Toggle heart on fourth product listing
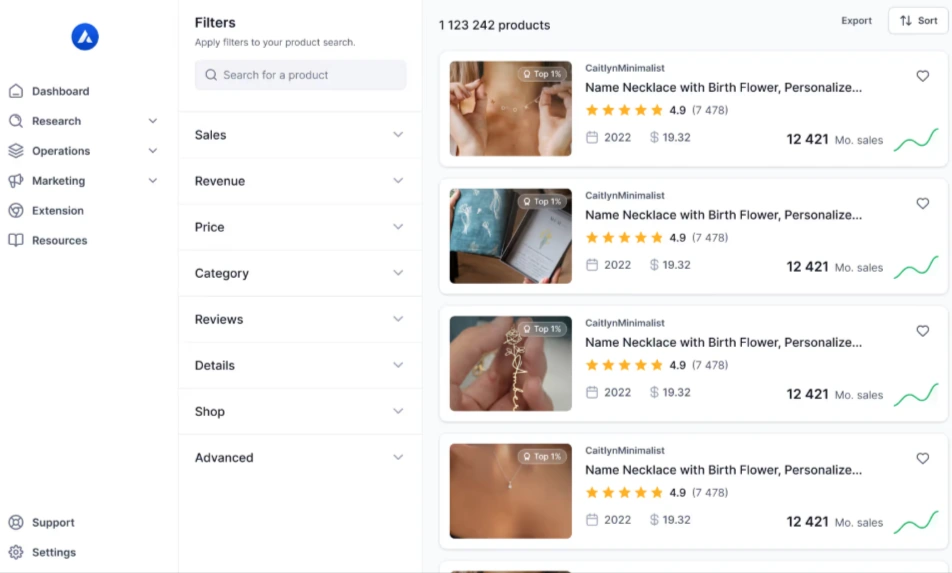952x573 pixels. [x=922, y=458]
